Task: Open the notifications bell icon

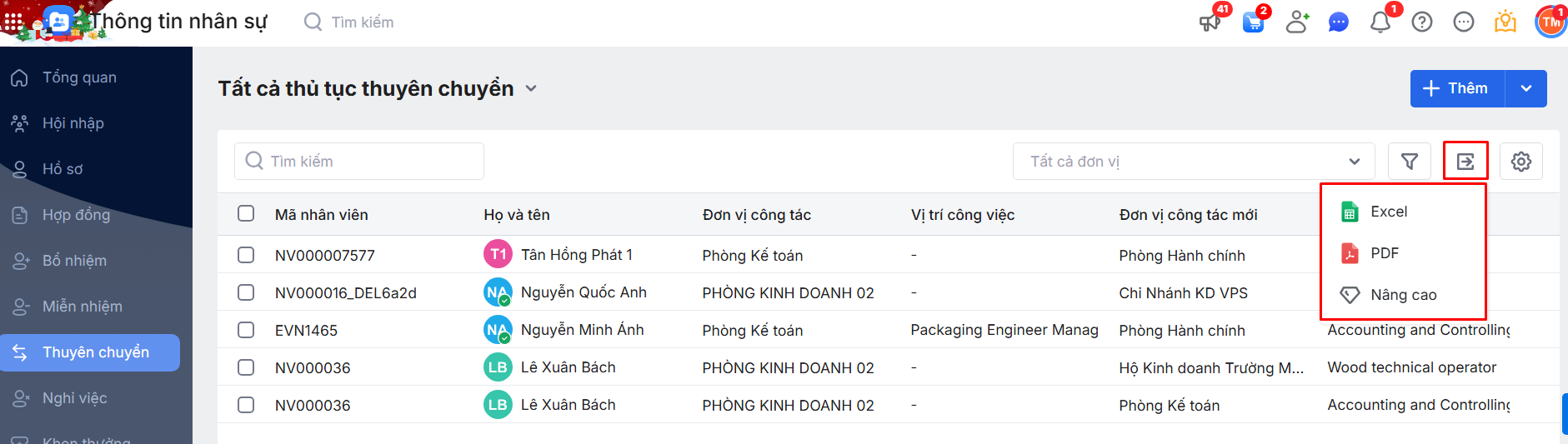Action: coord(1380,22)
